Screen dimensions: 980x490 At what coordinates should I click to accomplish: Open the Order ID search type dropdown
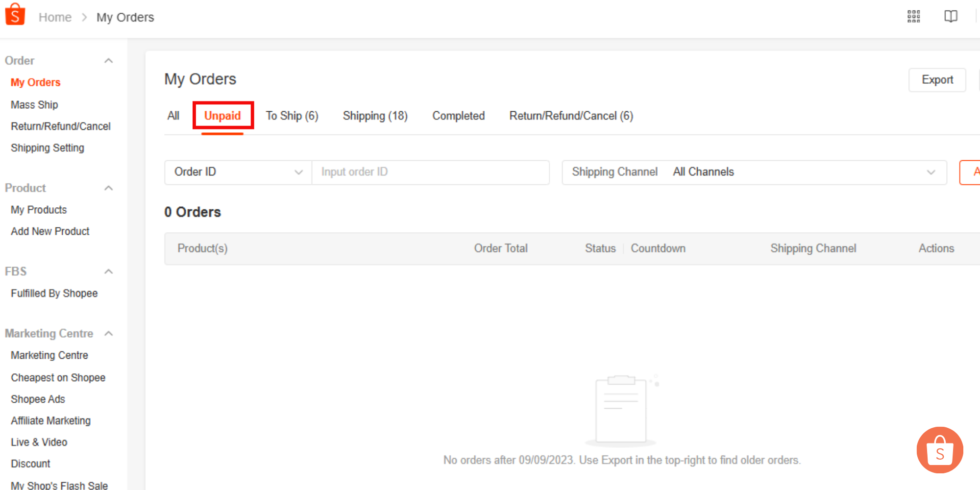point(238,172)
